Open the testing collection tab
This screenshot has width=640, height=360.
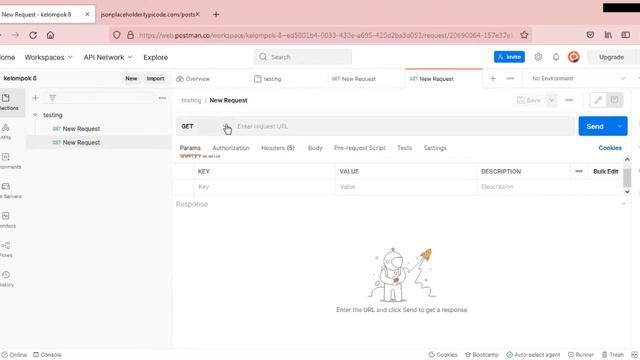tap(268, 79)
